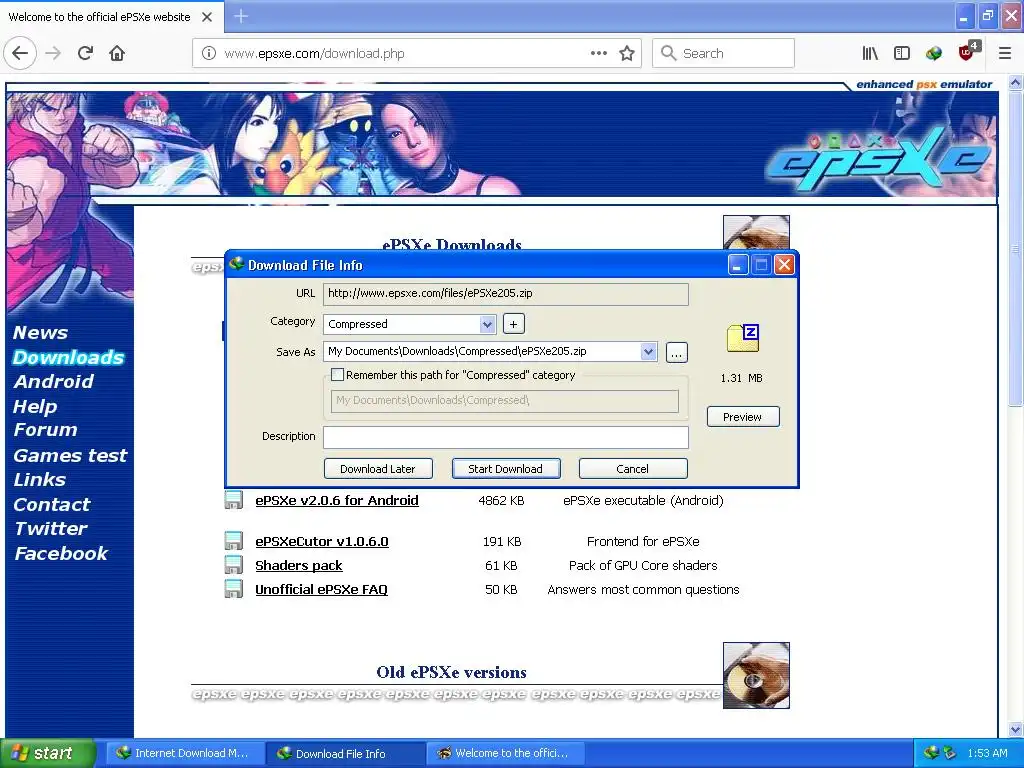Click the browser Search box
1024x768 pixels.
[x=723, y=54]
